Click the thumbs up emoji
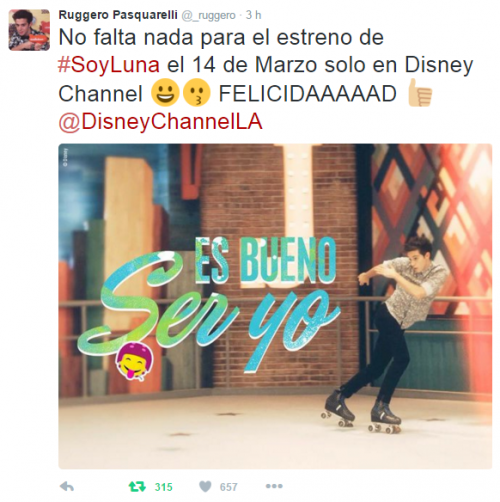The height and width of the screenshot is (502, 500). pos(420,92)
